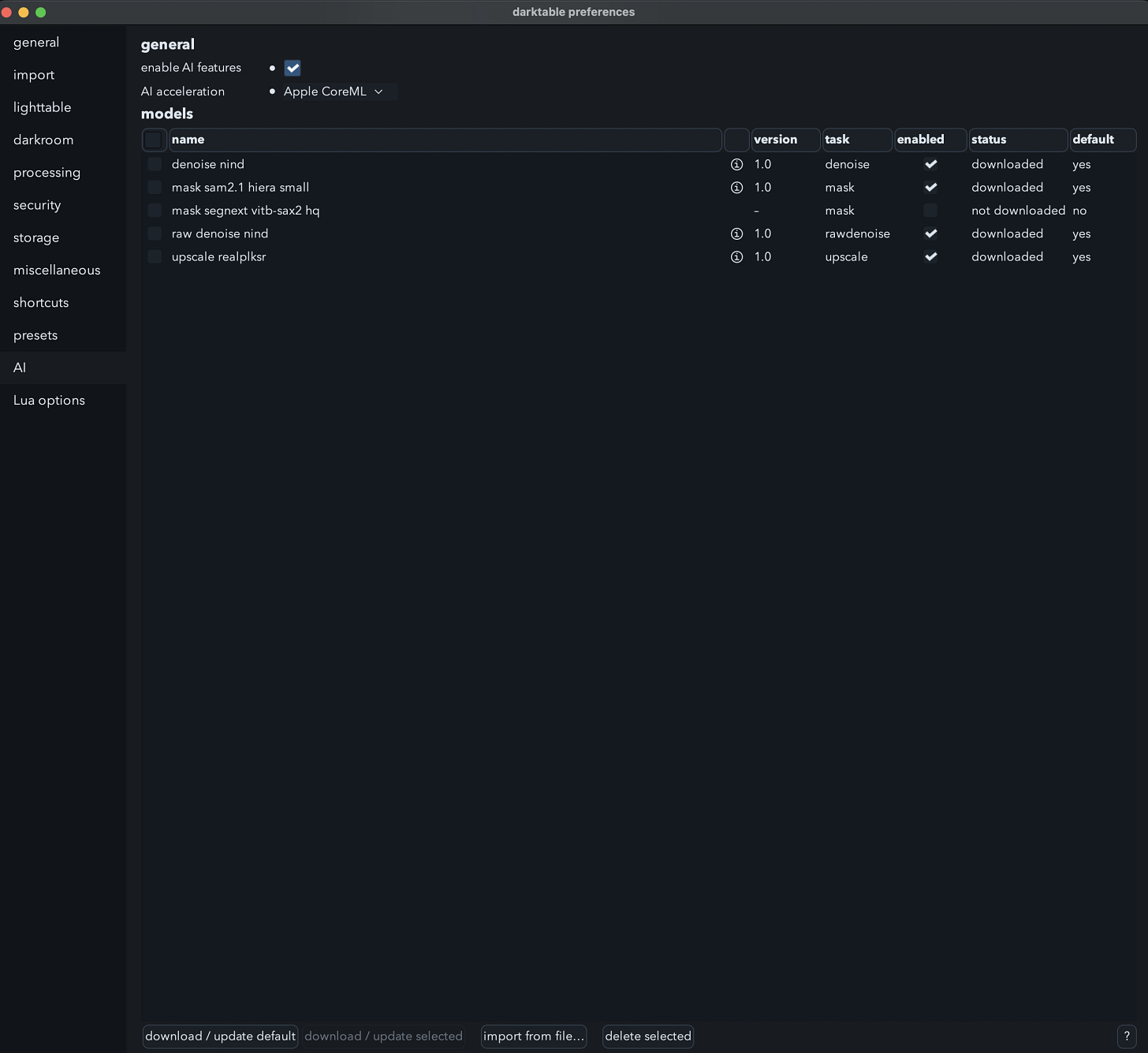
Task: Disable the enabled tick for denoise nind
Action: (930, 164)
